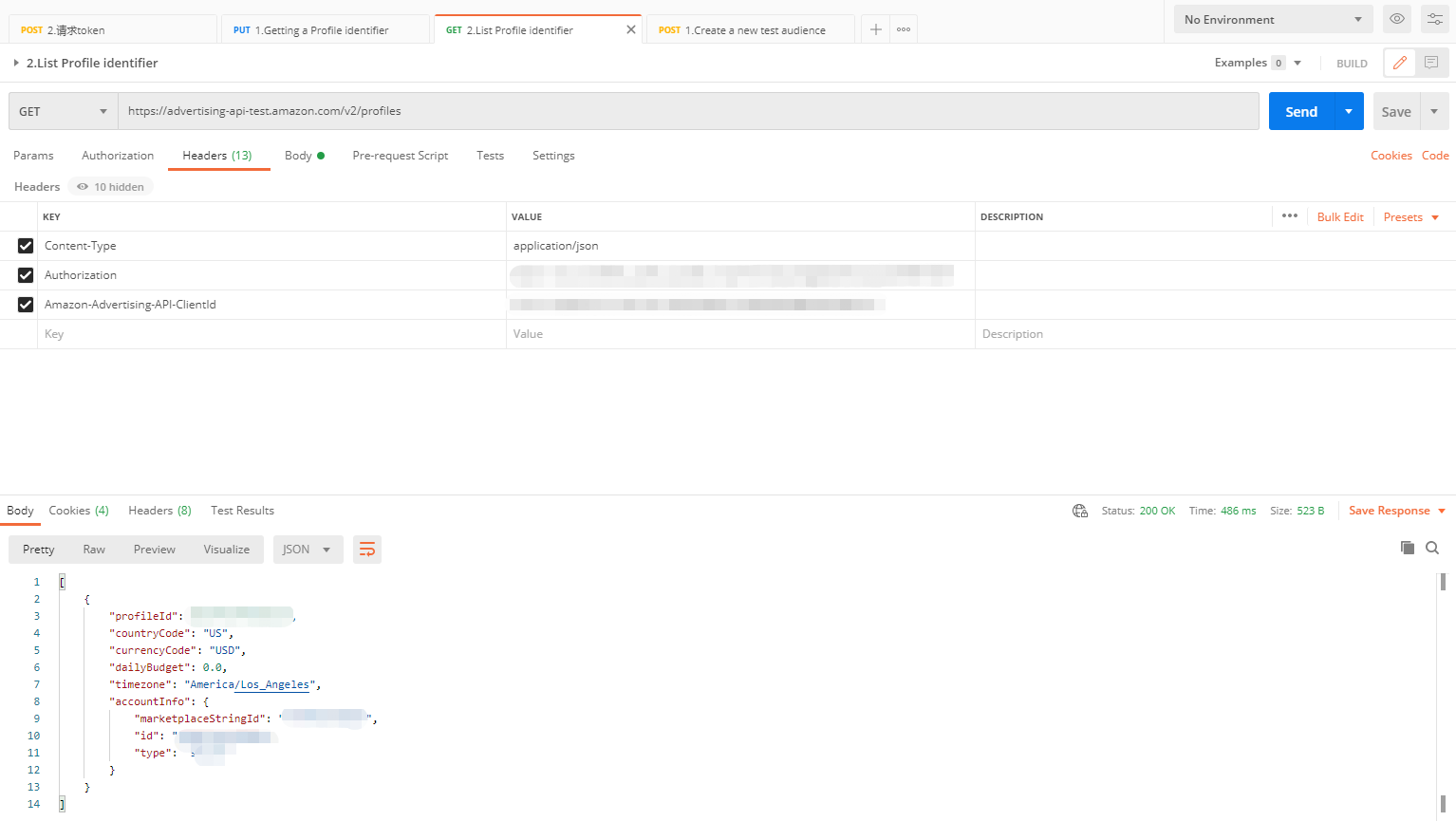Open the Cookies response tab
The width and height of the screenshot is (1456, 821).
78,510
